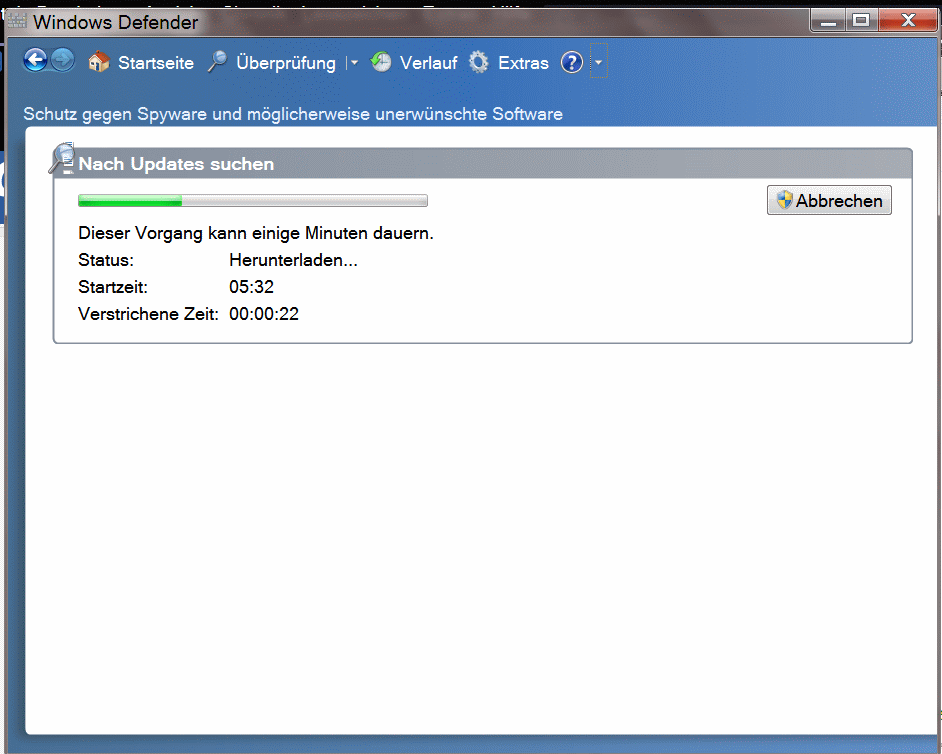Image resolution: width=942 pixels, height=754 pixels.
Task: Click the Startseite house icon
Action: 99,62
